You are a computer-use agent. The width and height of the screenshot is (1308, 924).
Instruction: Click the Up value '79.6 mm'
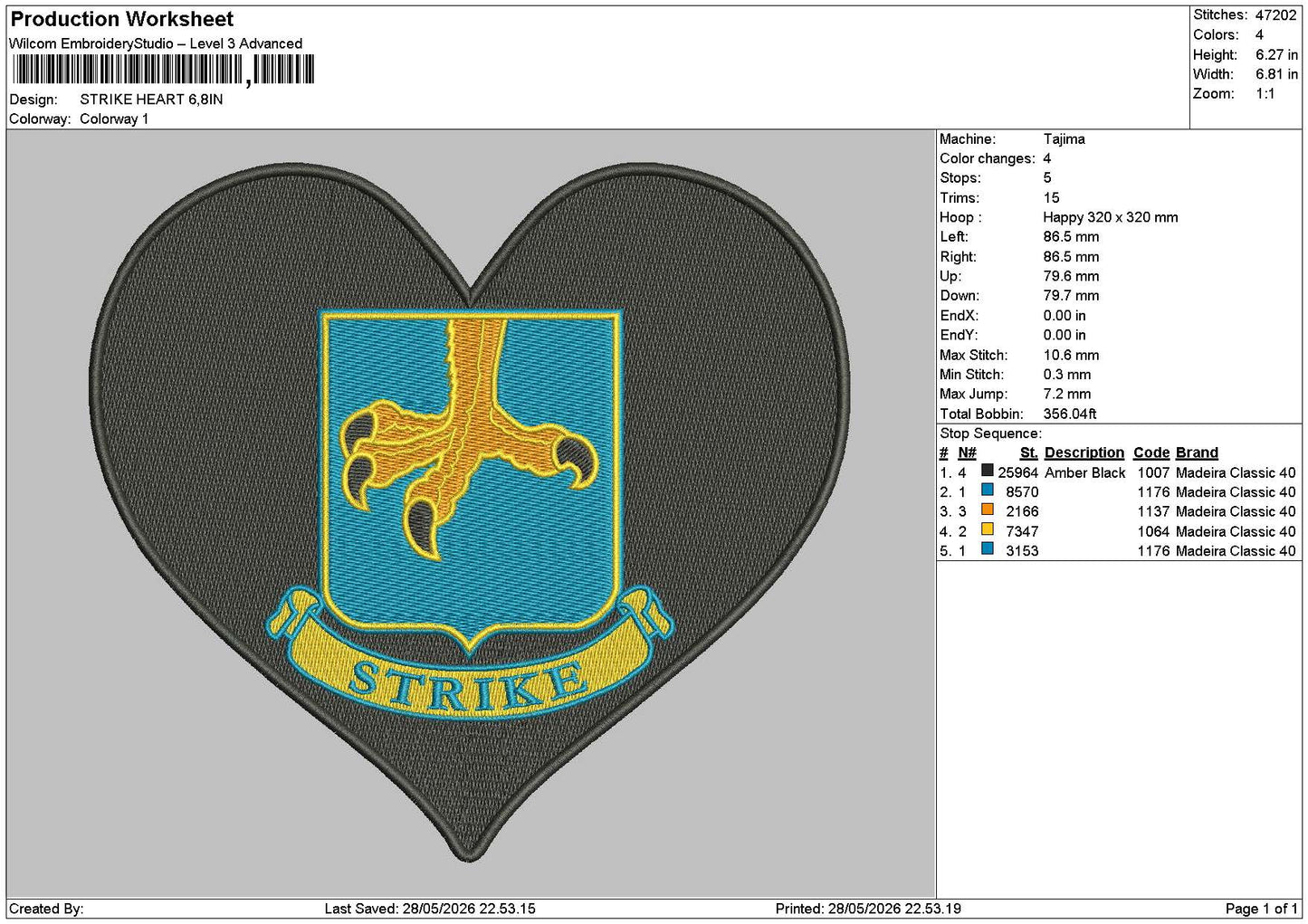pyautogui.click(x=1071, y=277)
